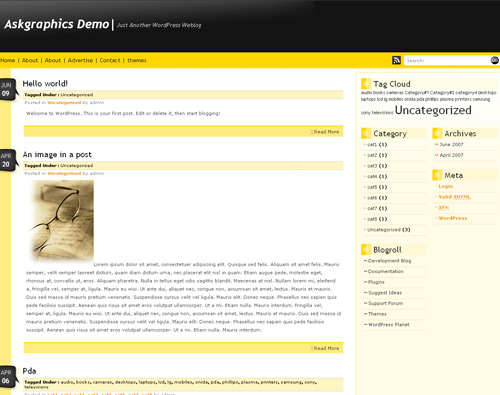Click the Category heading icon

tap(366, 133)
